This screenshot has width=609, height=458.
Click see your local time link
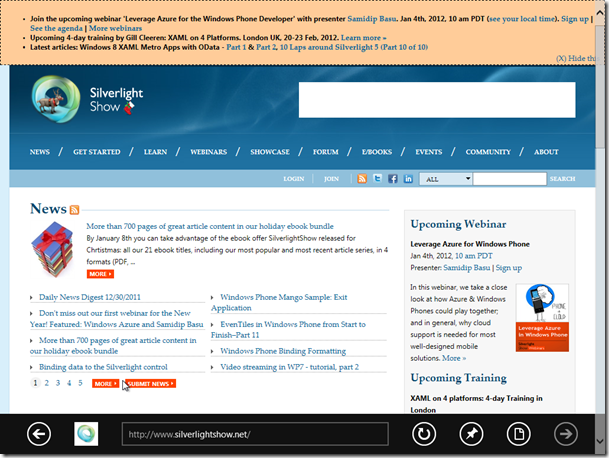click(522, 19)
